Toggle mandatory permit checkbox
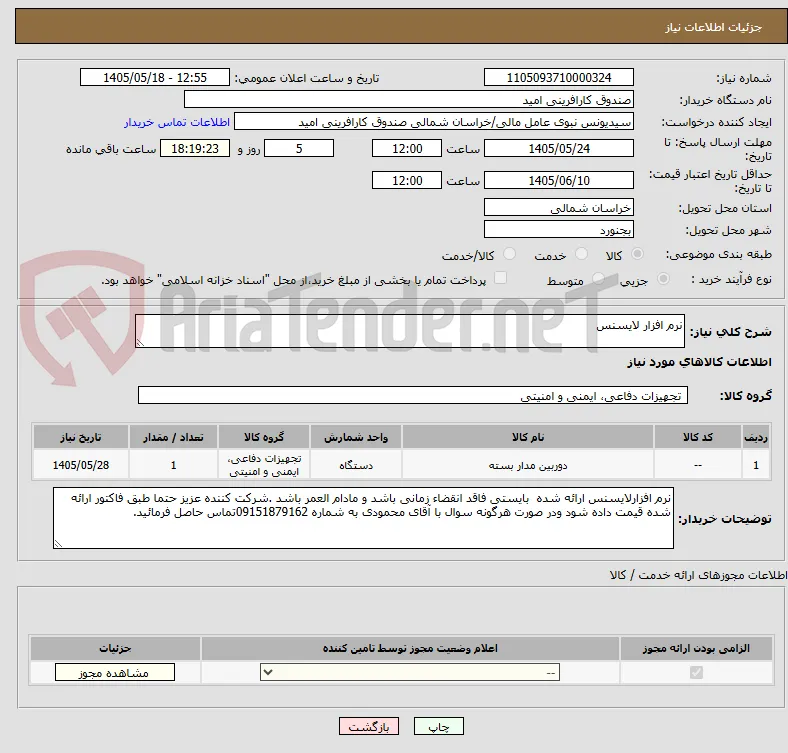The height and width of the screenshot is (753, 788). click(696, 672)
